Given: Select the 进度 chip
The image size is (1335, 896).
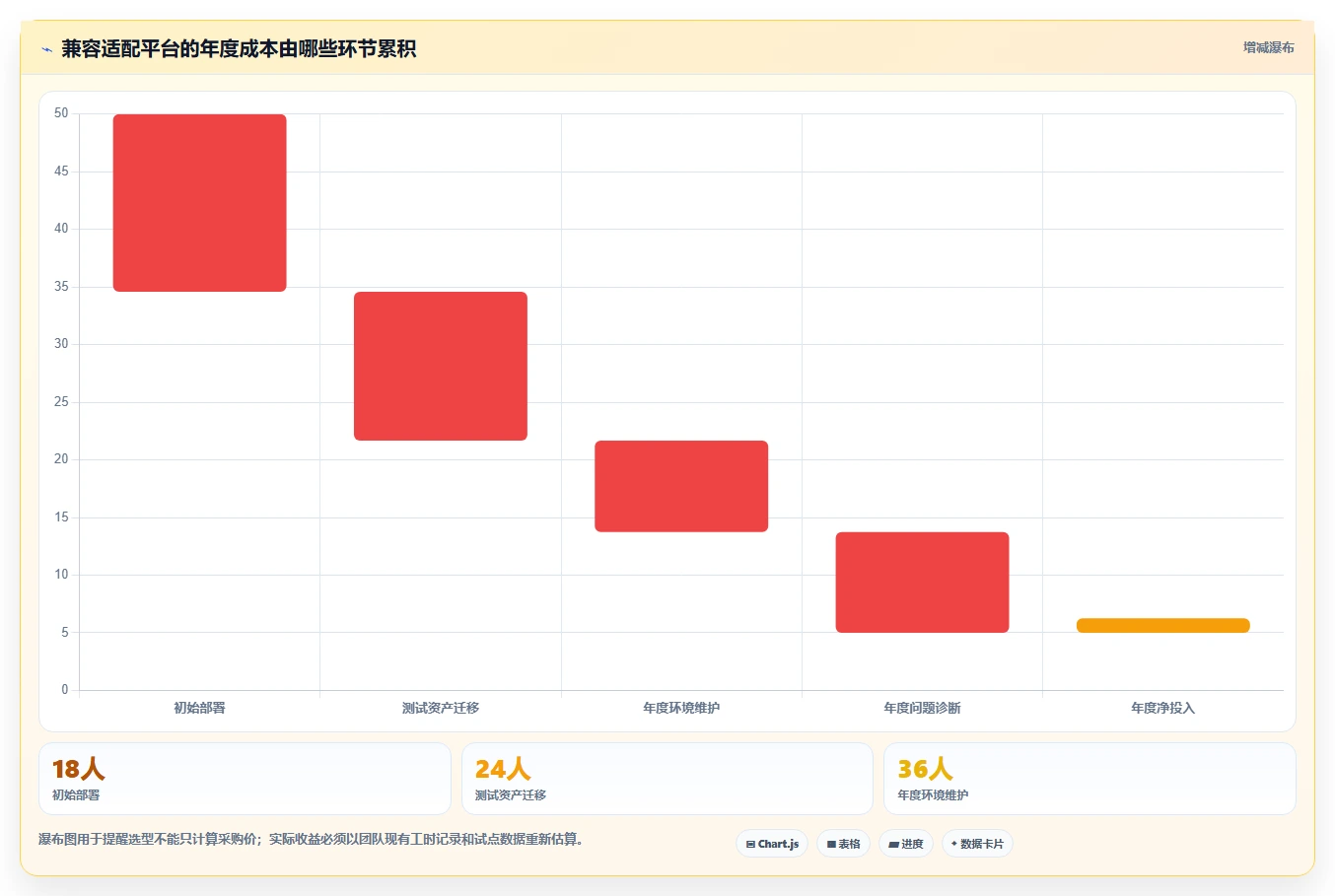Looking at the screenshot, I should pos(906,844).
